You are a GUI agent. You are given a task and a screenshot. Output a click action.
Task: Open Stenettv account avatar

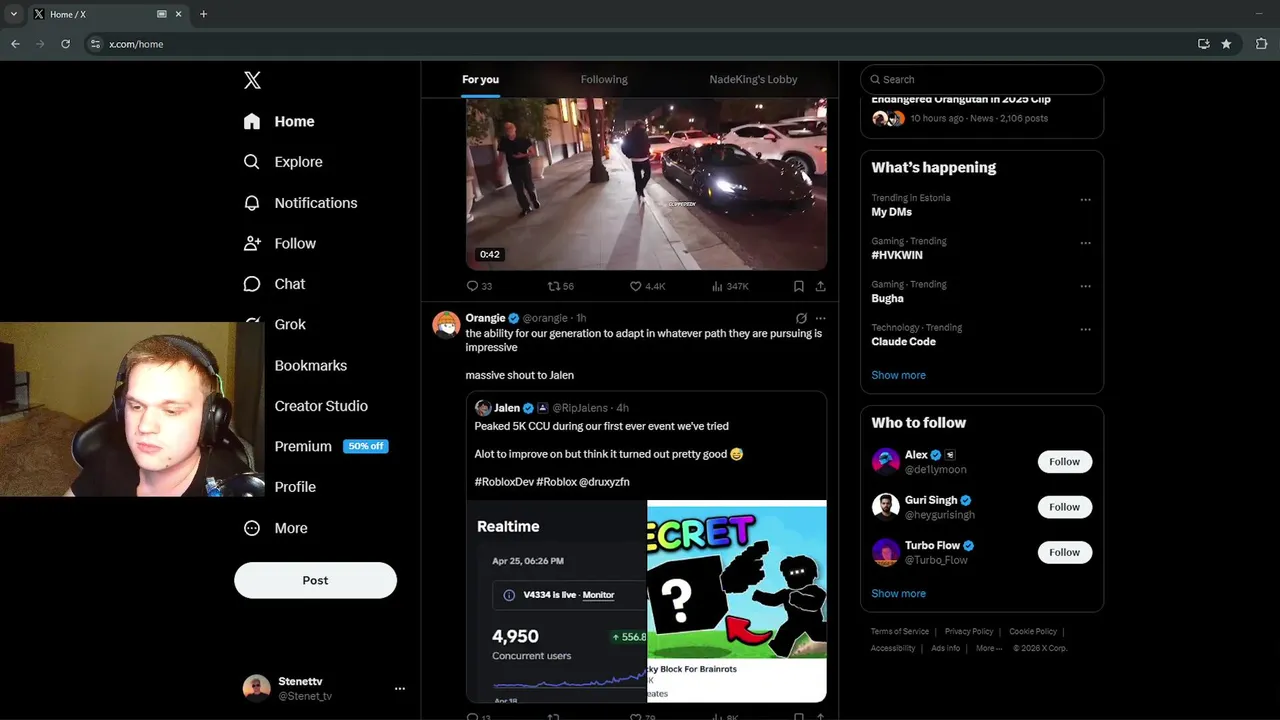pos(256,688)
